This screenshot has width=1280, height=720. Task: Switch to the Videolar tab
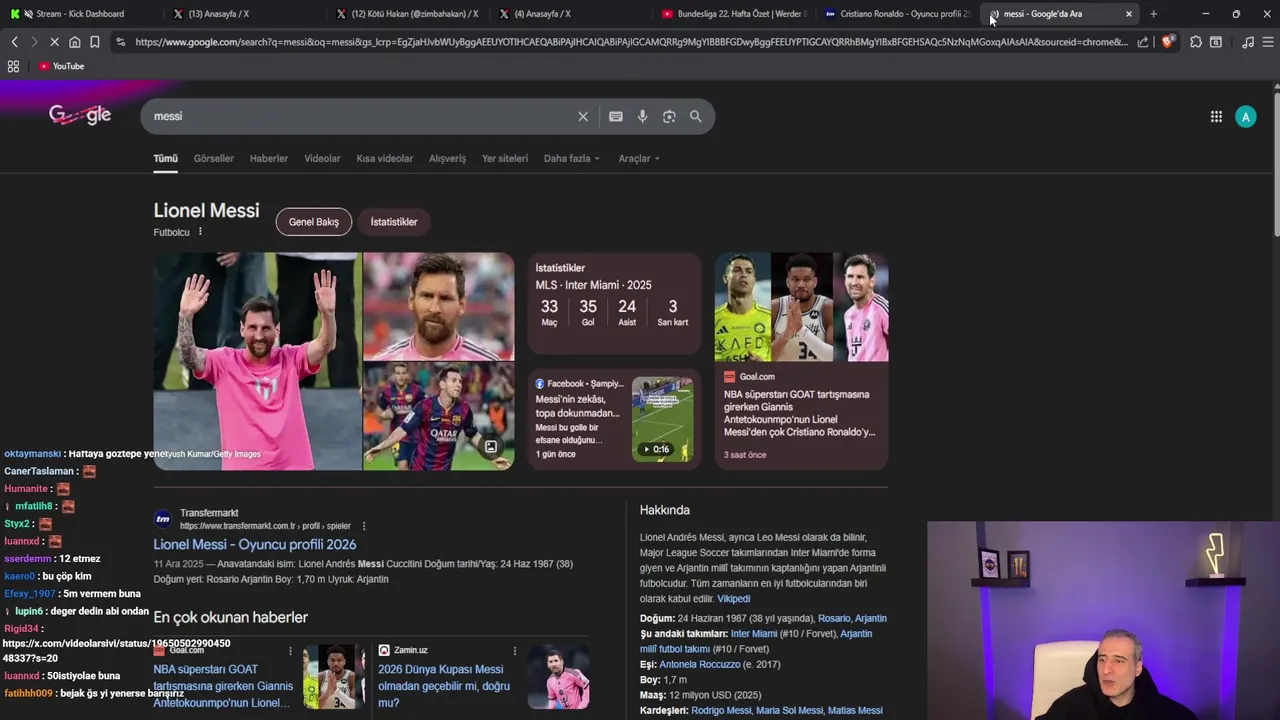coord(322,158)
